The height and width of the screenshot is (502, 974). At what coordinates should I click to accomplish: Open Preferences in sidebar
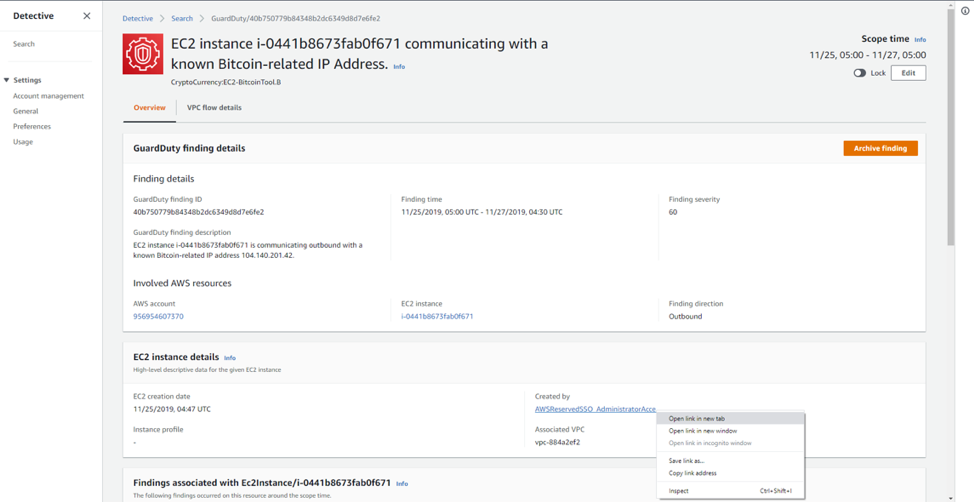[x=32, y=126]
